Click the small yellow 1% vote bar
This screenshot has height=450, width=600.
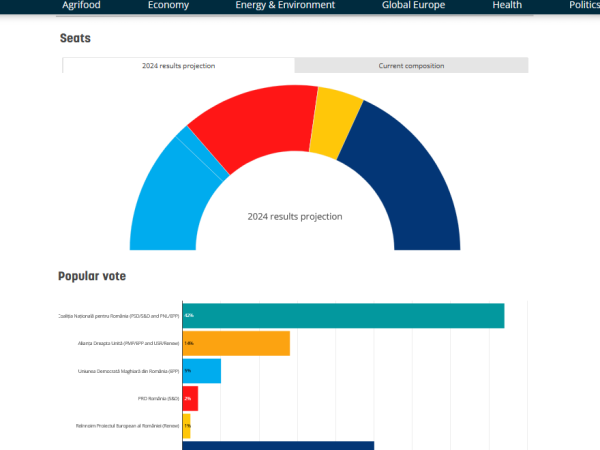[186, 425]
